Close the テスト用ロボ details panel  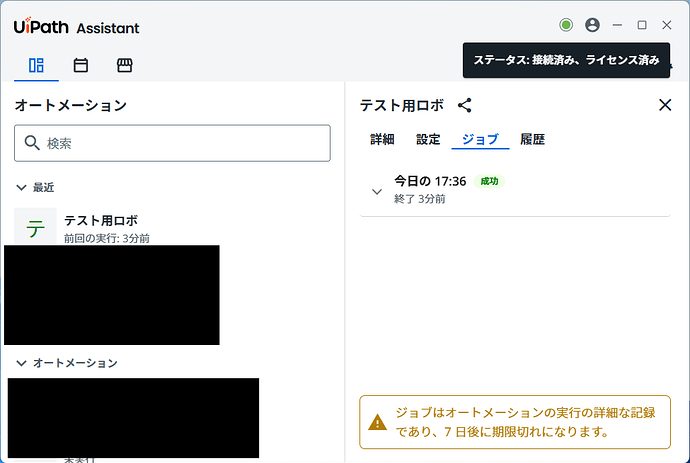(665, 105)
